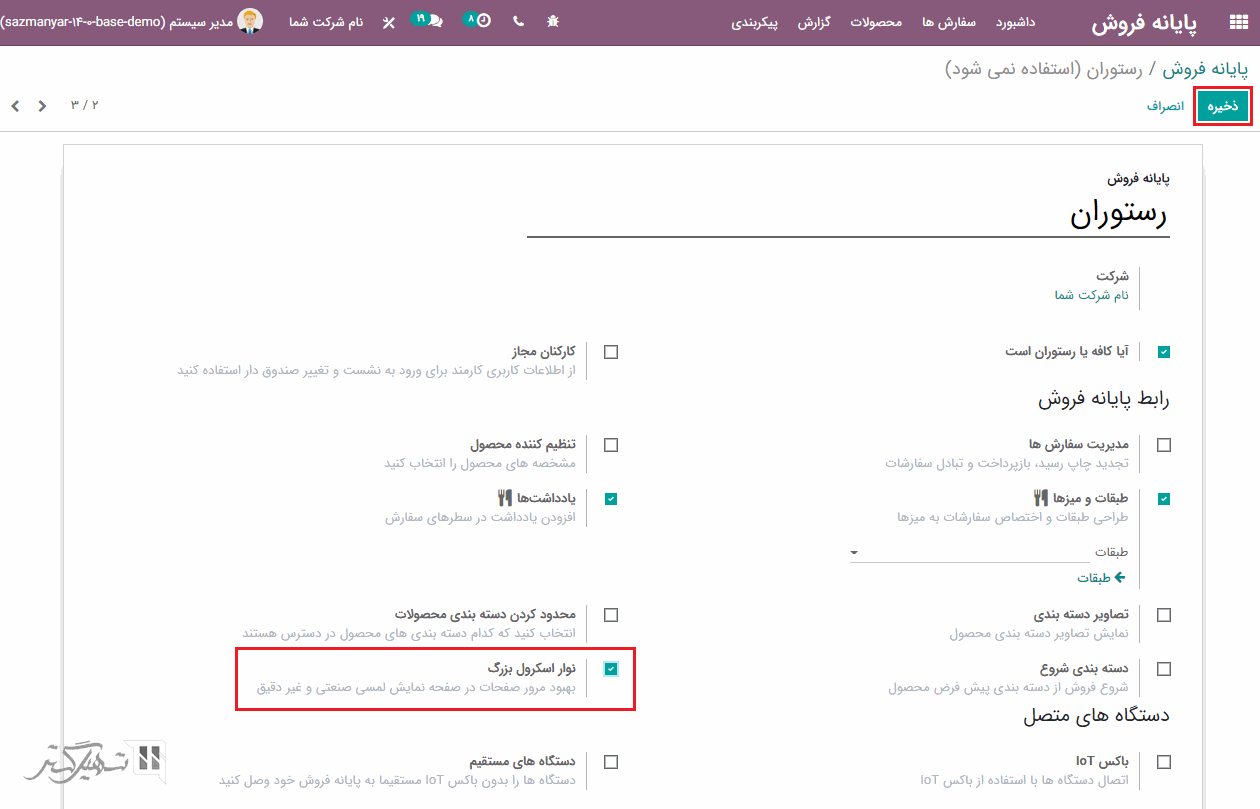Click the phone icon in top bar

click(518, 21)
